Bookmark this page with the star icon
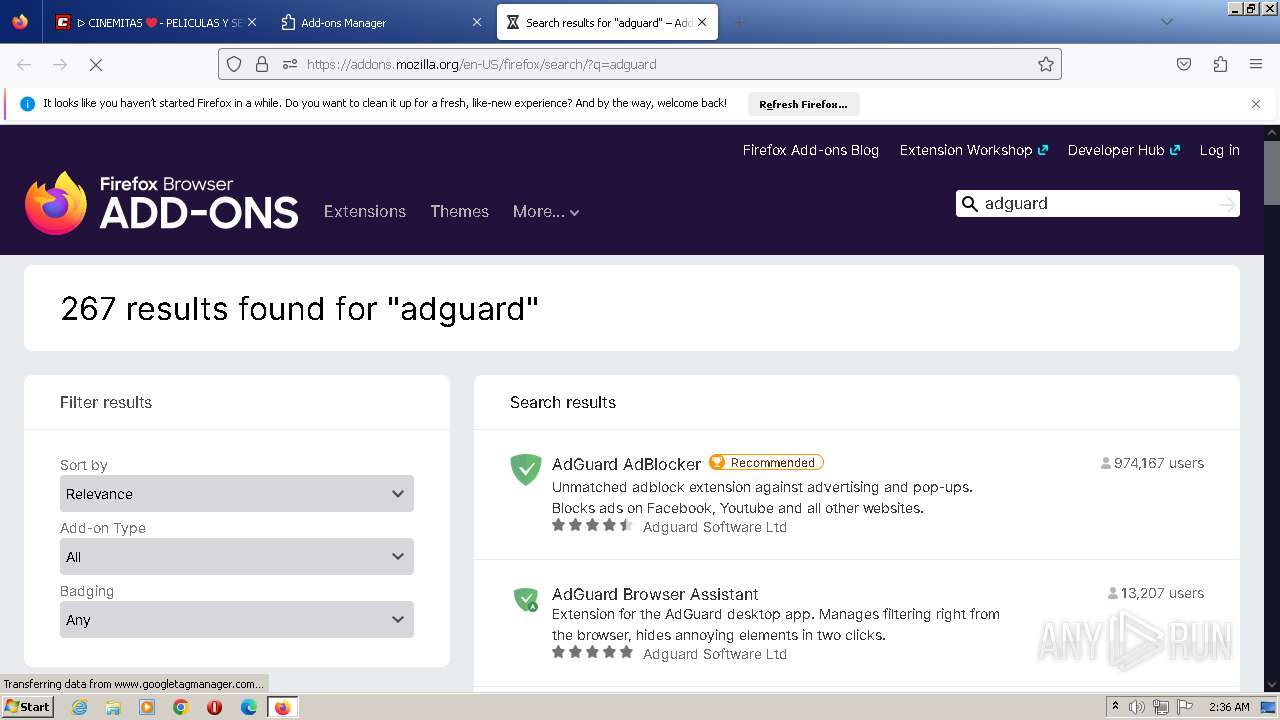Screen dimensions: 1280x720 tap(1046, 64)
